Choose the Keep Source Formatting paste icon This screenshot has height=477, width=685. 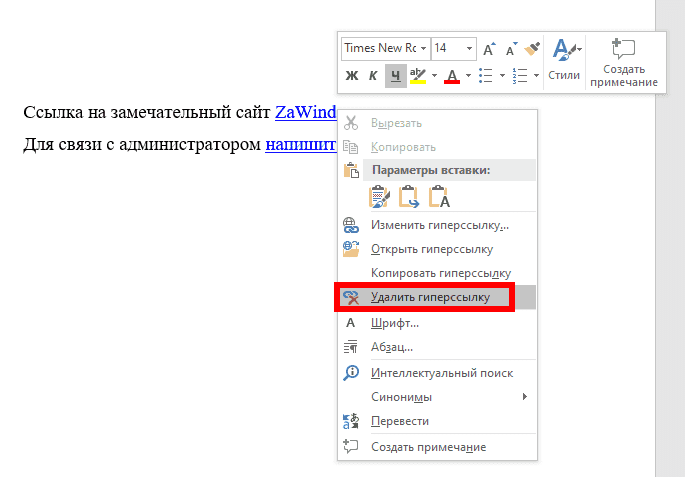(x=379, y=197)
